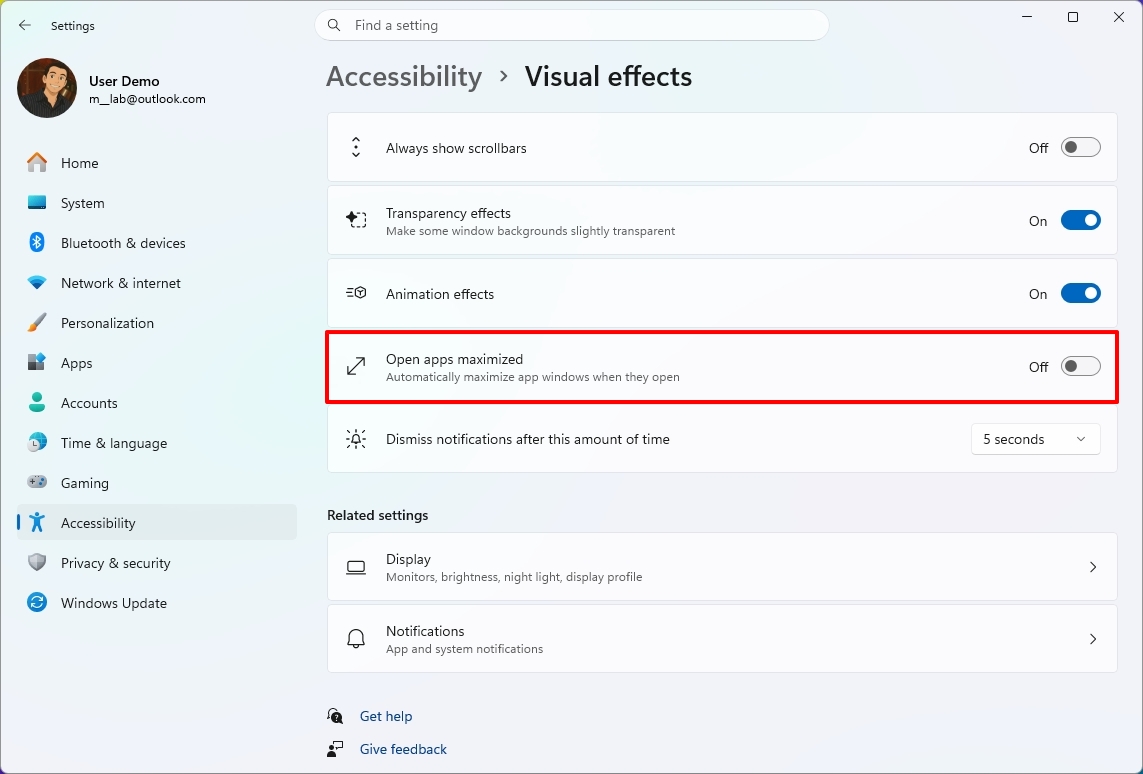This screenshot has width=1143, height=774.
Task: Enable the Always show scrollbars toggle
Action: (x=1080, y=148)
